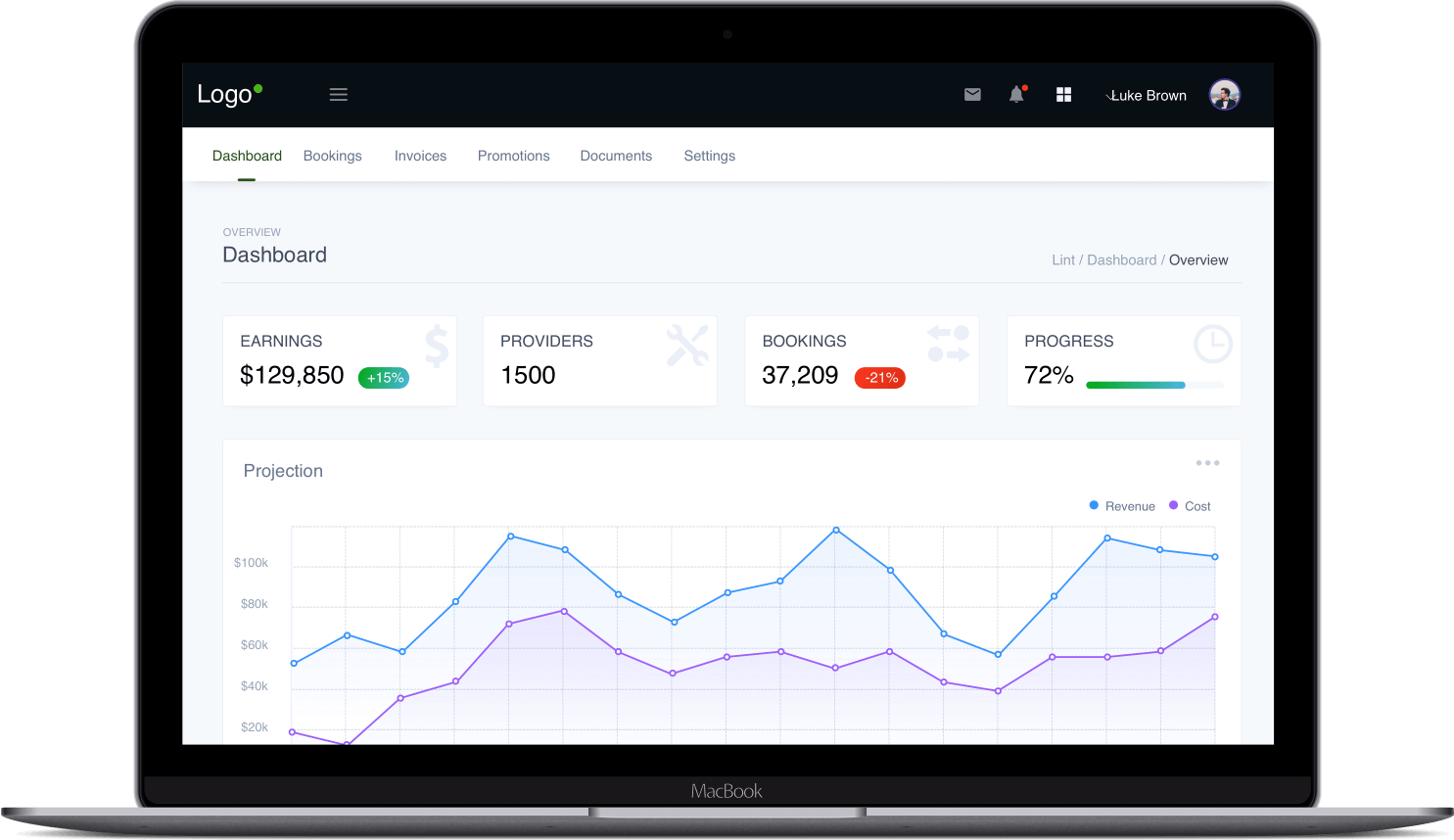Screen dimensions: 1454x840
Task: Check the notifications bell icon
Action: pos(1016,95)
